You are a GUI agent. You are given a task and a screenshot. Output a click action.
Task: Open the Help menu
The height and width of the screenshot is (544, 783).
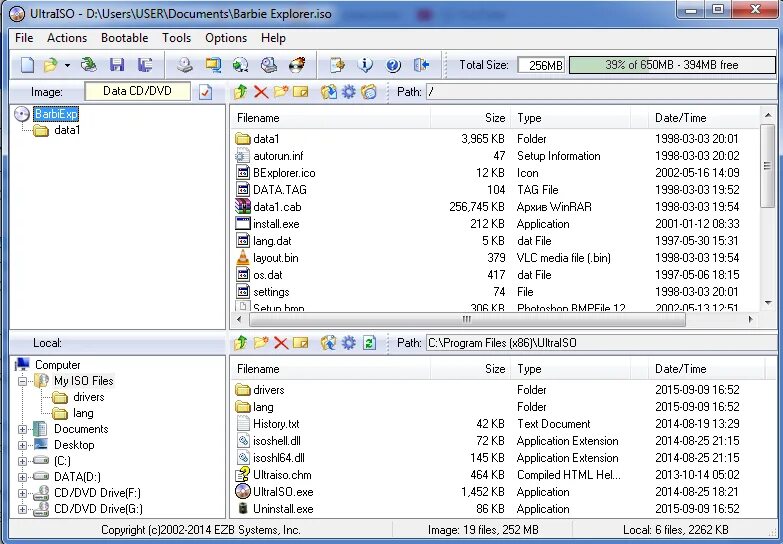point(273,38)
